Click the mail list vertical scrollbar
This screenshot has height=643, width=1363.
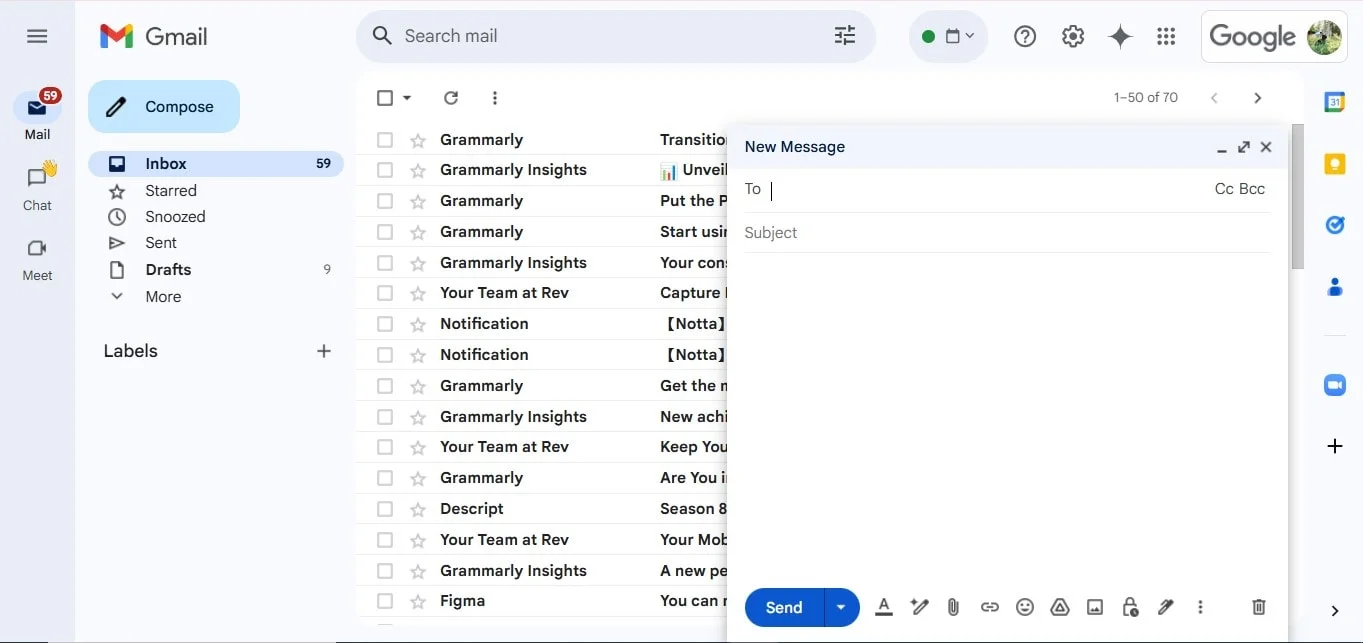coord(1297,197)
